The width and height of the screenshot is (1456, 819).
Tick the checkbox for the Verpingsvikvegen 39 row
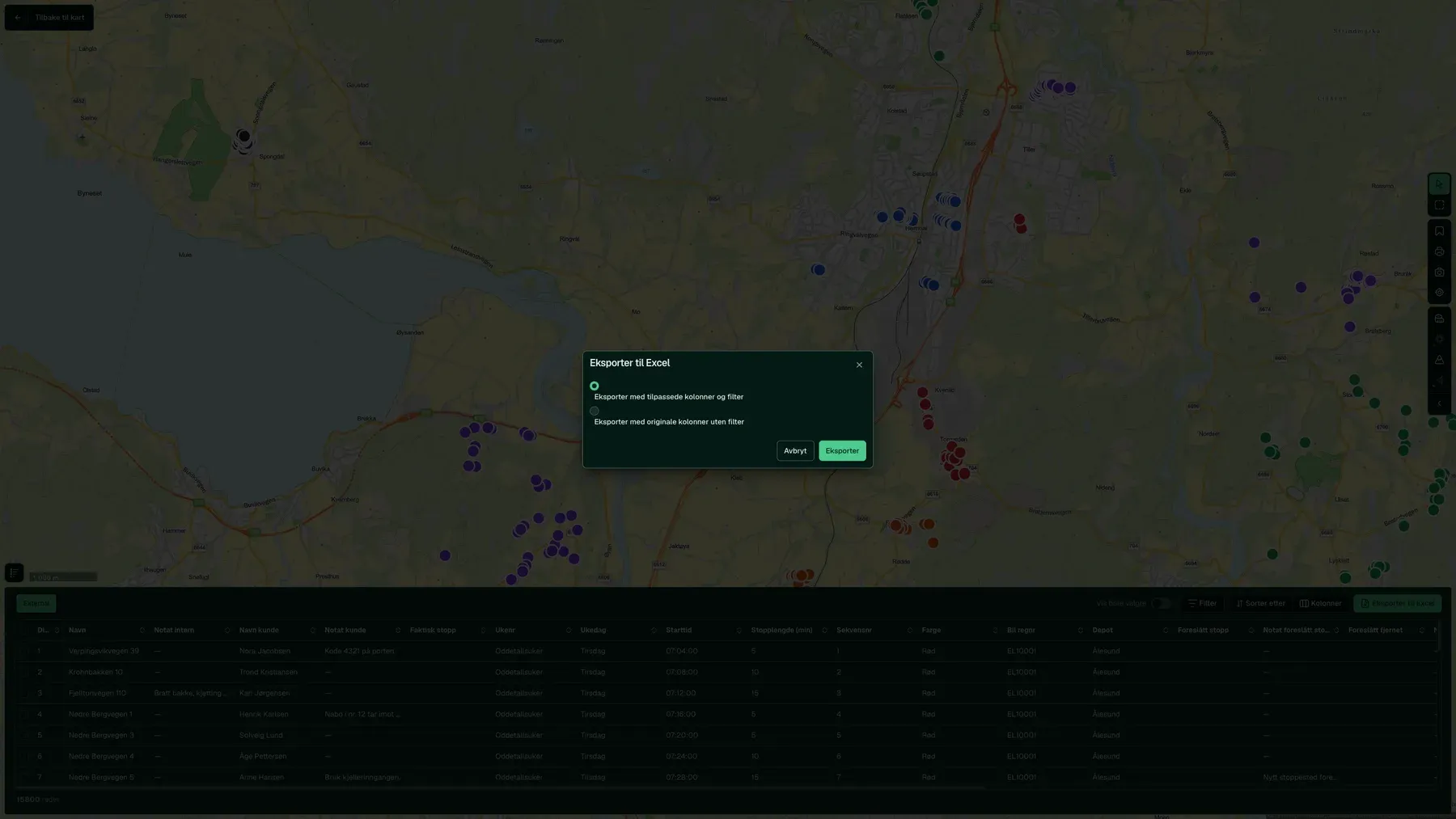(x=25, y=651)
